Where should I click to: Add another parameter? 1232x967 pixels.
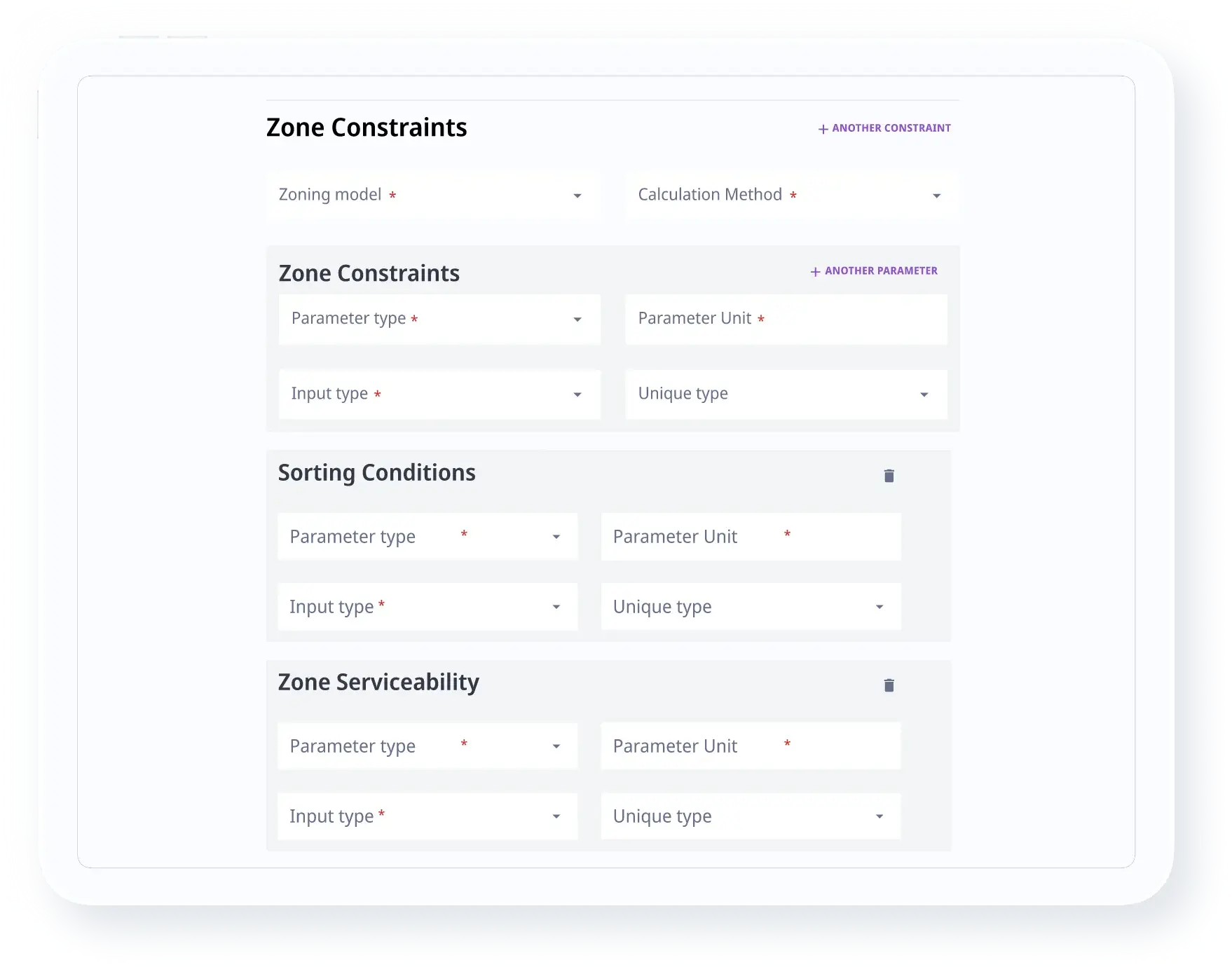point(880,271)
